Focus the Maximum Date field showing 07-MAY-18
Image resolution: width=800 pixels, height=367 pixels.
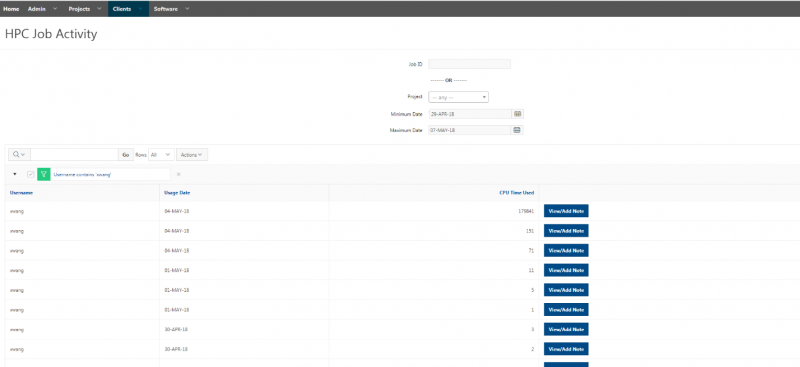point(469,130)
